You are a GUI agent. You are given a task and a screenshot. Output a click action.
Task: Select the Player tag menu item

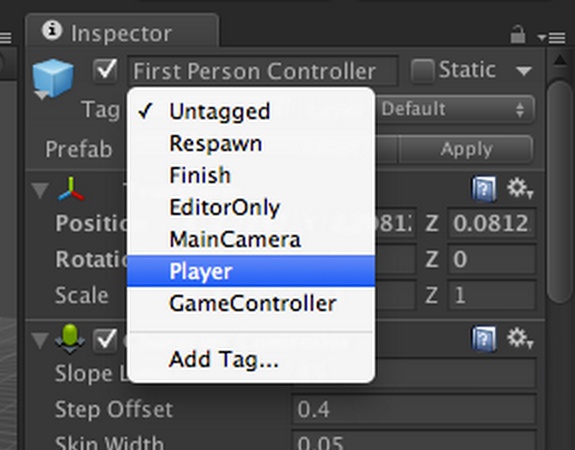pos(251,271)
